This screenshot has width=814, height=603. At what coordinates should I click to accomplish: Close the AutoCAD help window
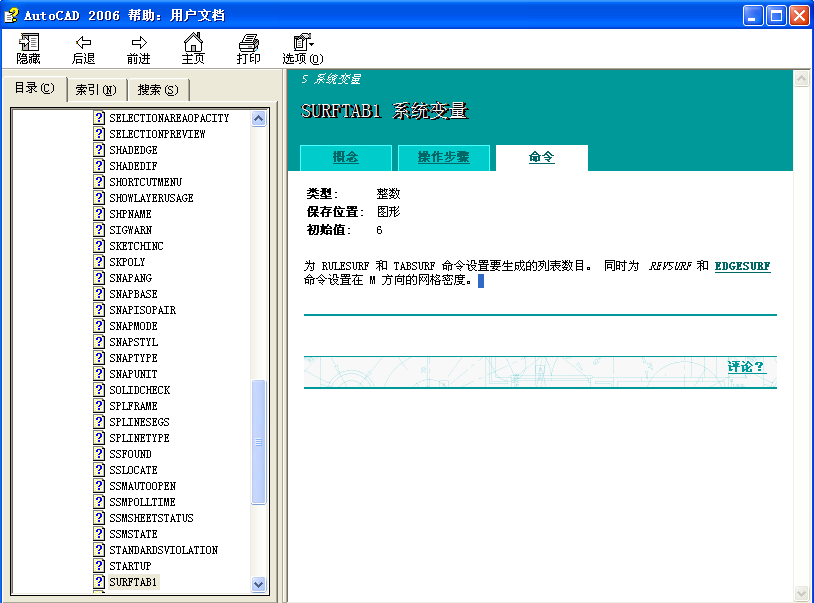coord(799,16)
